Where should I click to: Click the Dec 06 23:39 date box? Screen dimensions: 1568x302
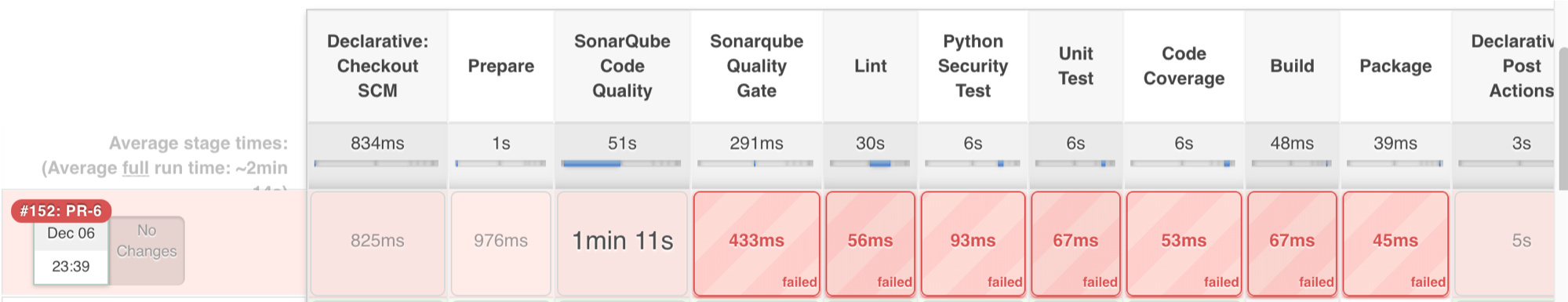(x=71, y=250)
